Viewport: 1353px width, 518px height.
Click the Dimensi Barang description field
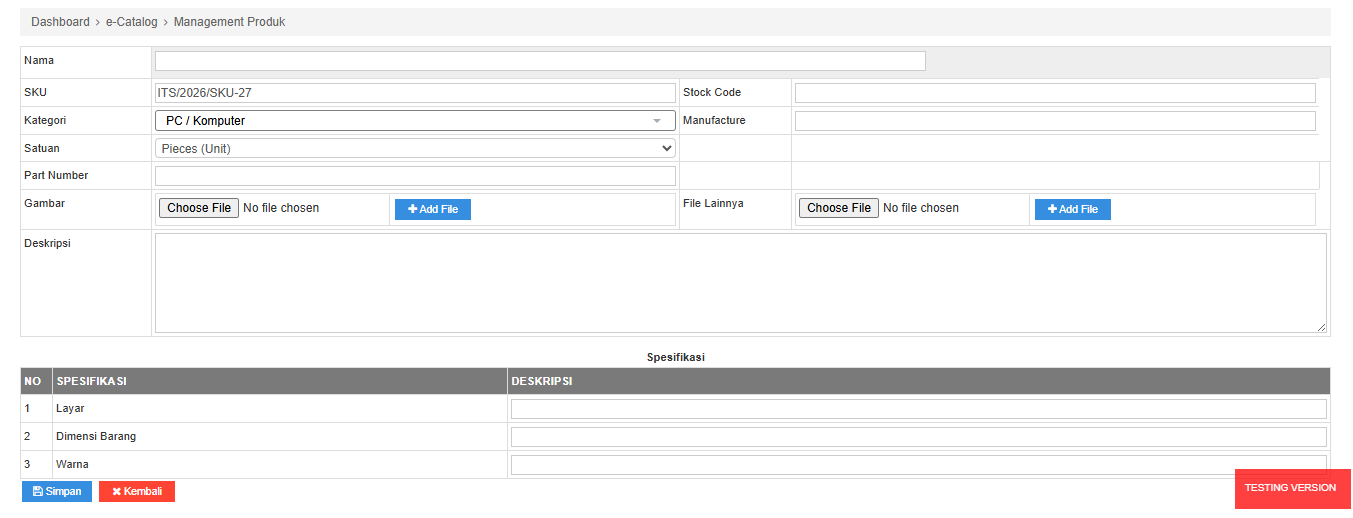click(918, 437)
